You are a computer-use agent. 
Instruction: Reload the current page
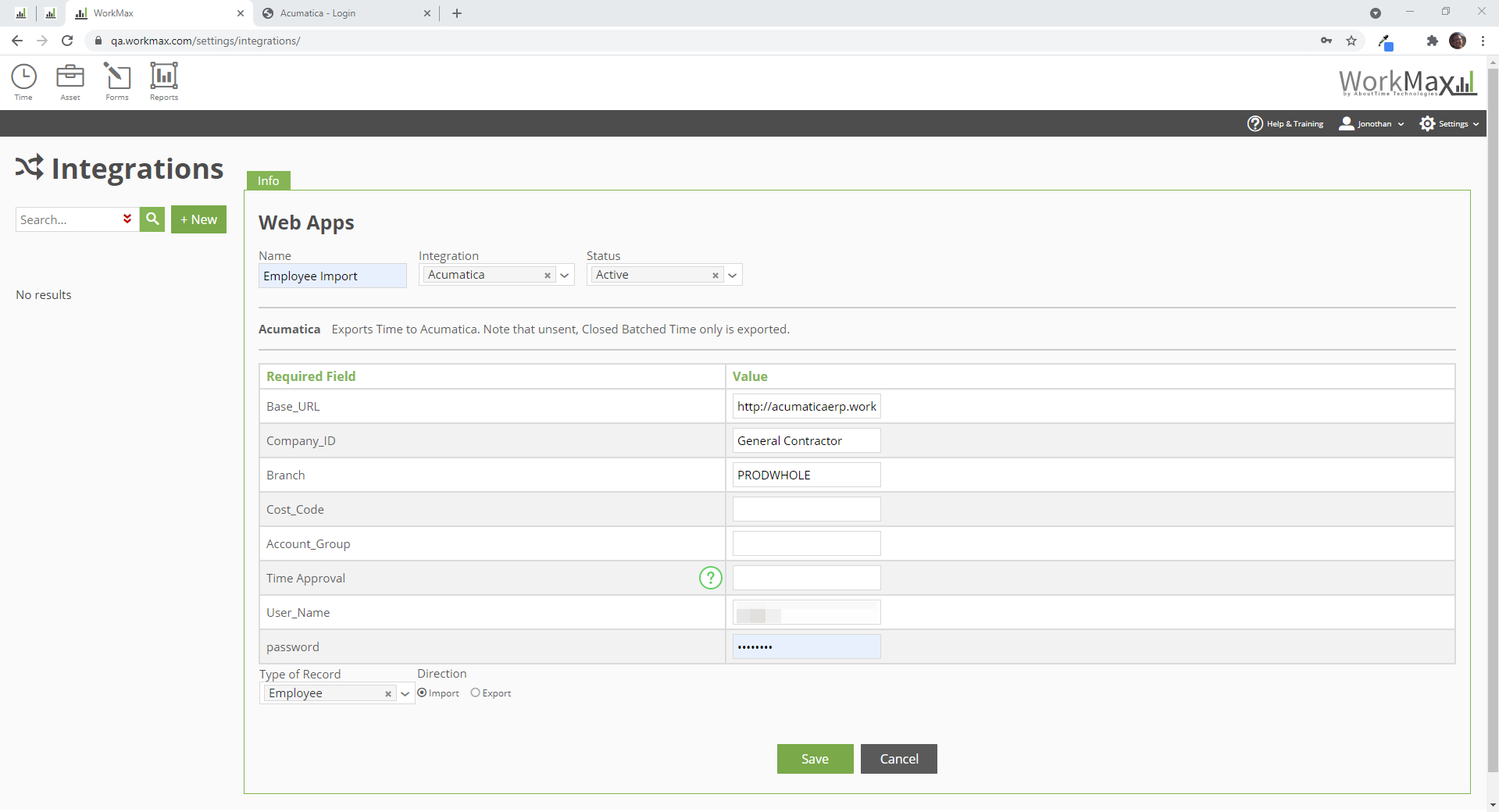click(67, 41)
